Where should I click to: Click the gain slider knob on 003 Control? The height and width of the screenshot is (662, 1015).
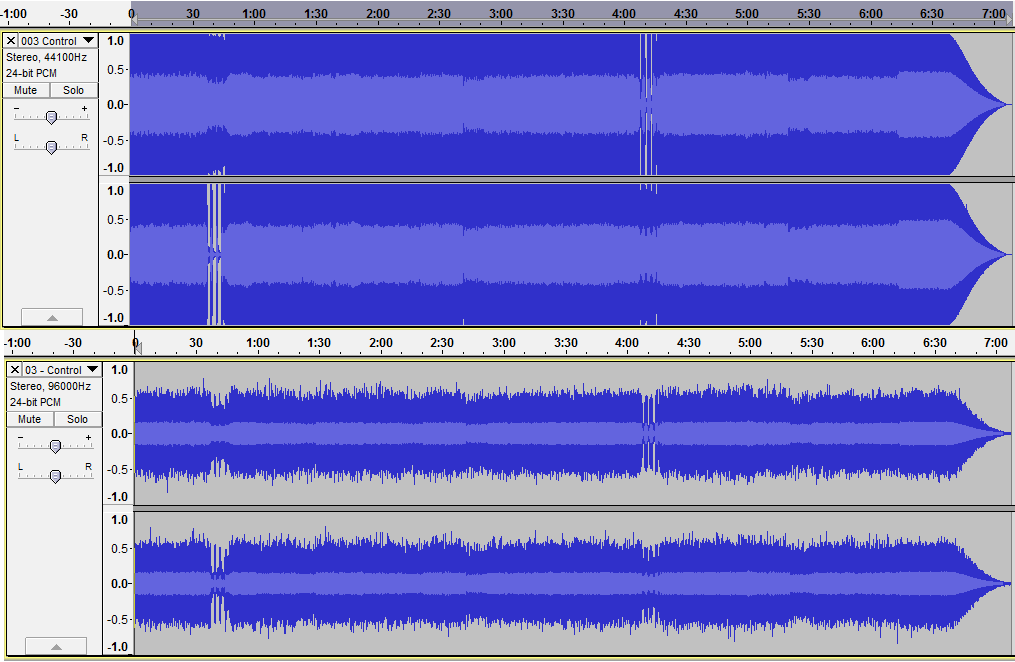(51, 117)
